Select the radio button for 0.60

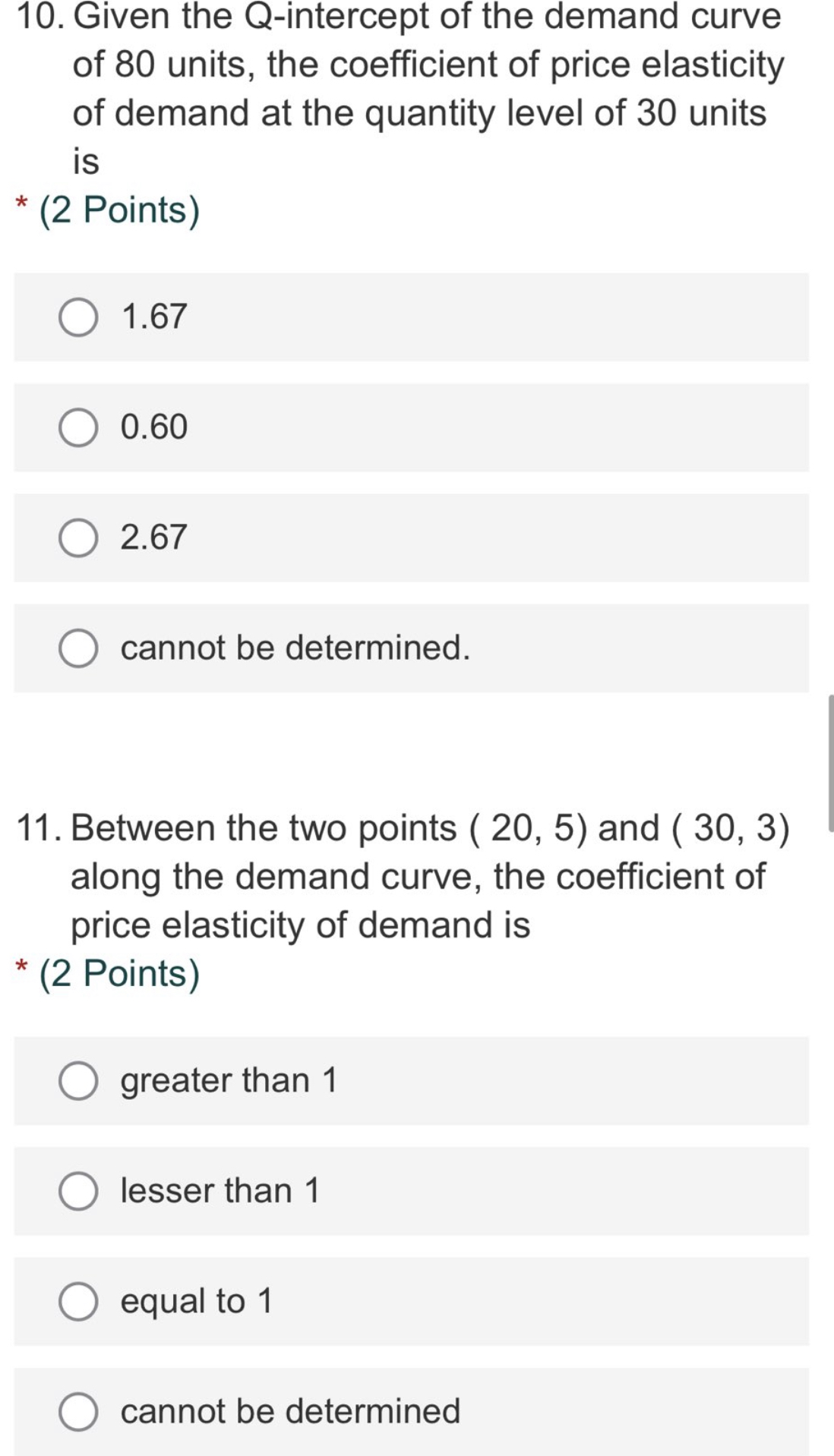[79, 427]
